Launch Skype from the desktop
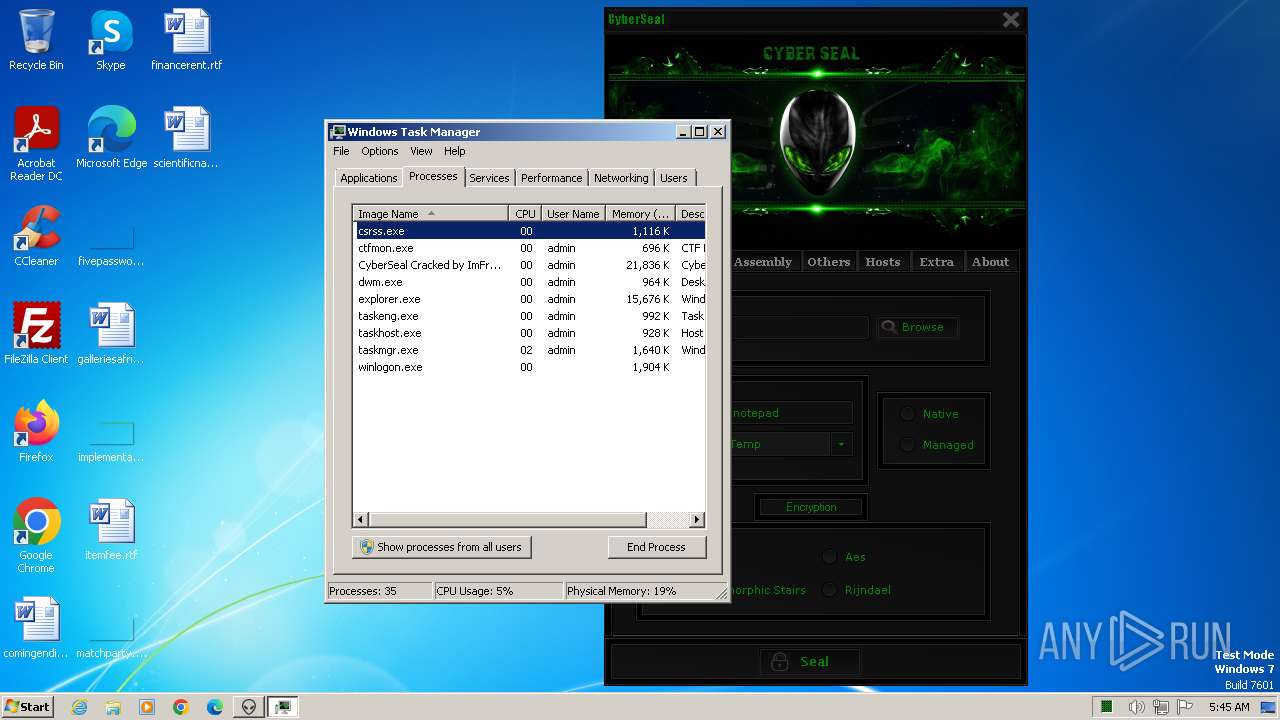 pyautogui.click(x=110, y=40)
